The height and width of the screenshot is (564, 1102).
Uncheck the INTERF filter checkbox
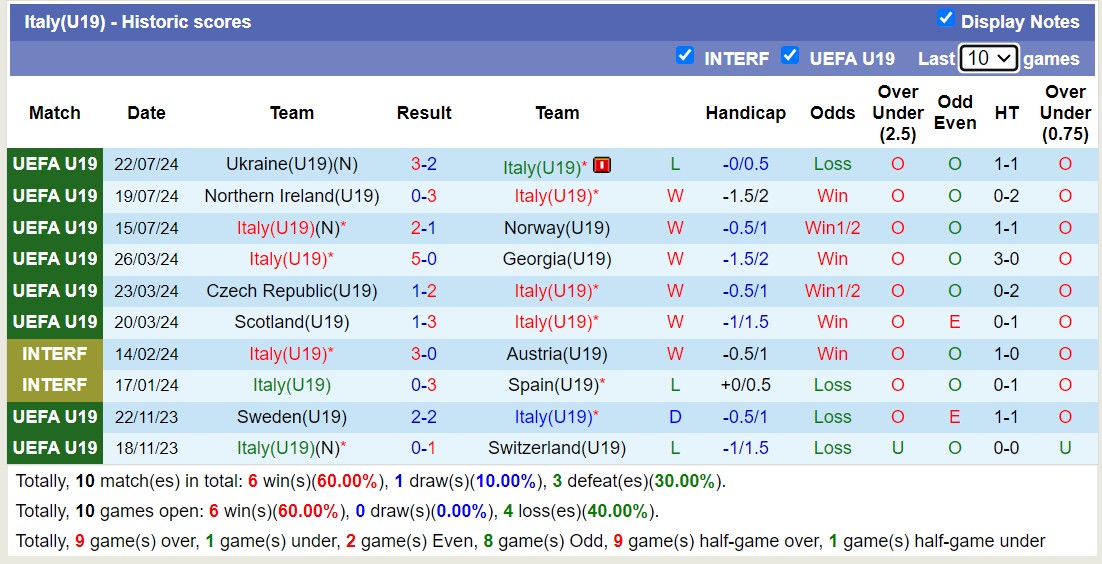pos(685,56)
